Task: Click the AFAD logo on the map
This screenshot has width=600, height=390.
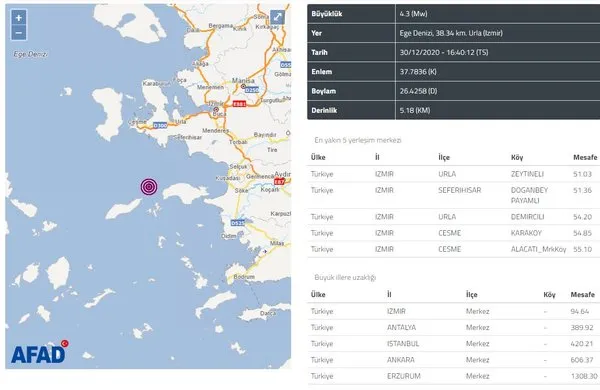Action: [39, 352]
